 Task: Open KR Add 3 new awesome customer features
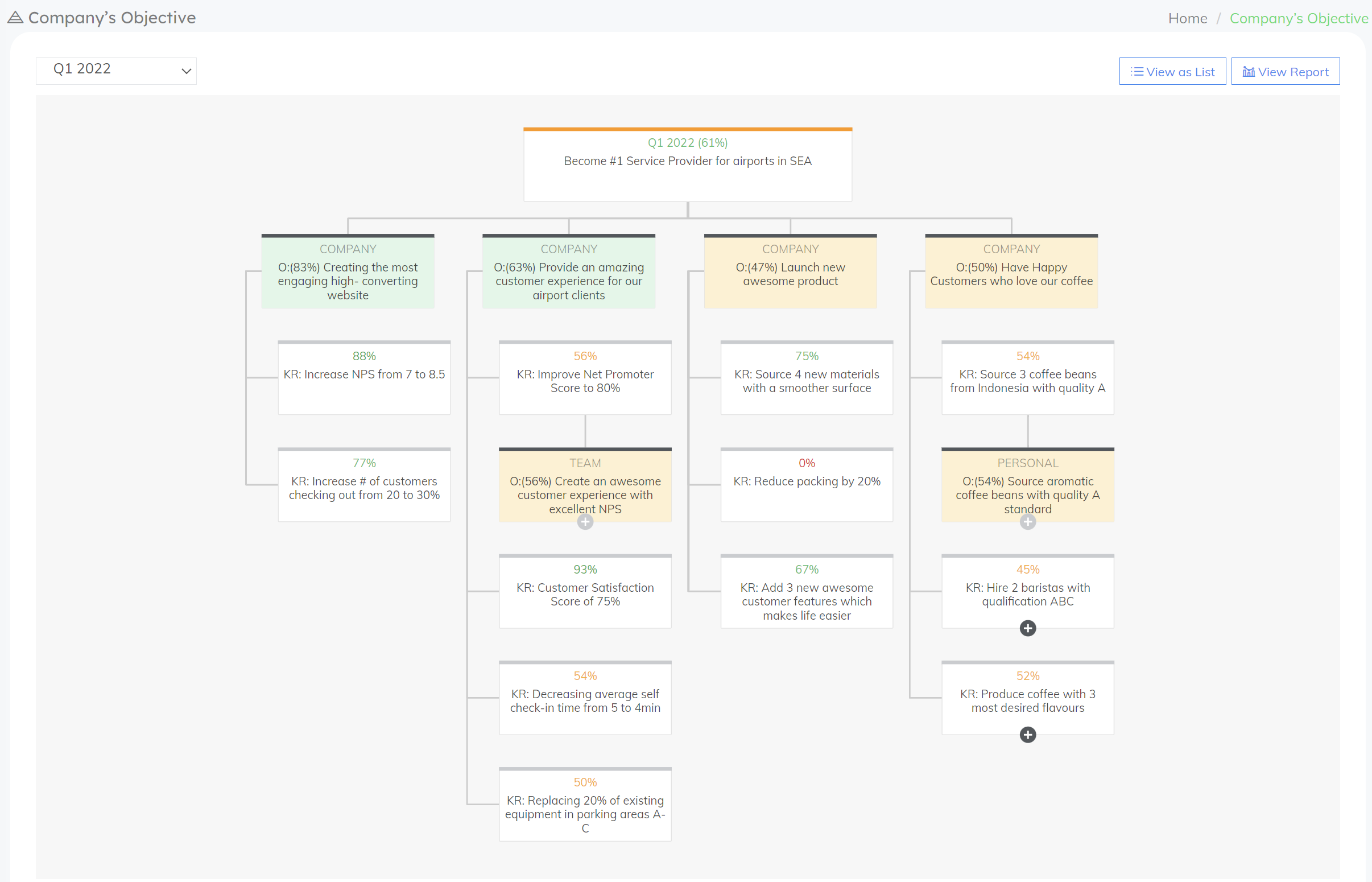[x=807, y=591]
